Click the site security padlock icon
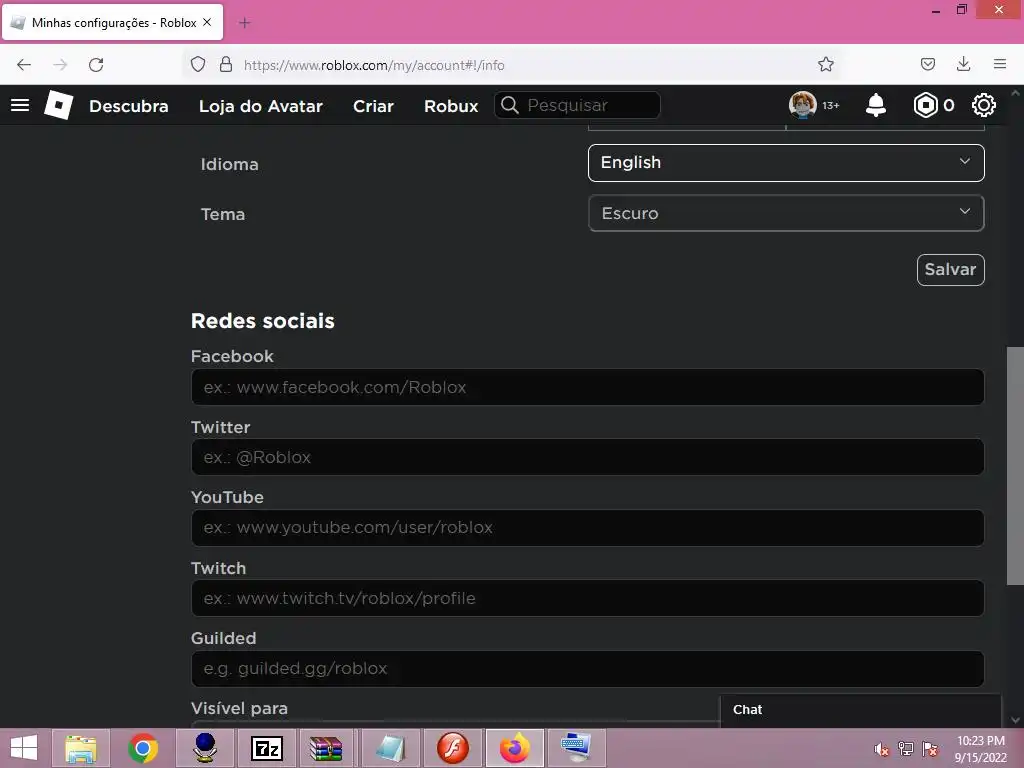The image size is (1024, 768). (x=226, y=65)
